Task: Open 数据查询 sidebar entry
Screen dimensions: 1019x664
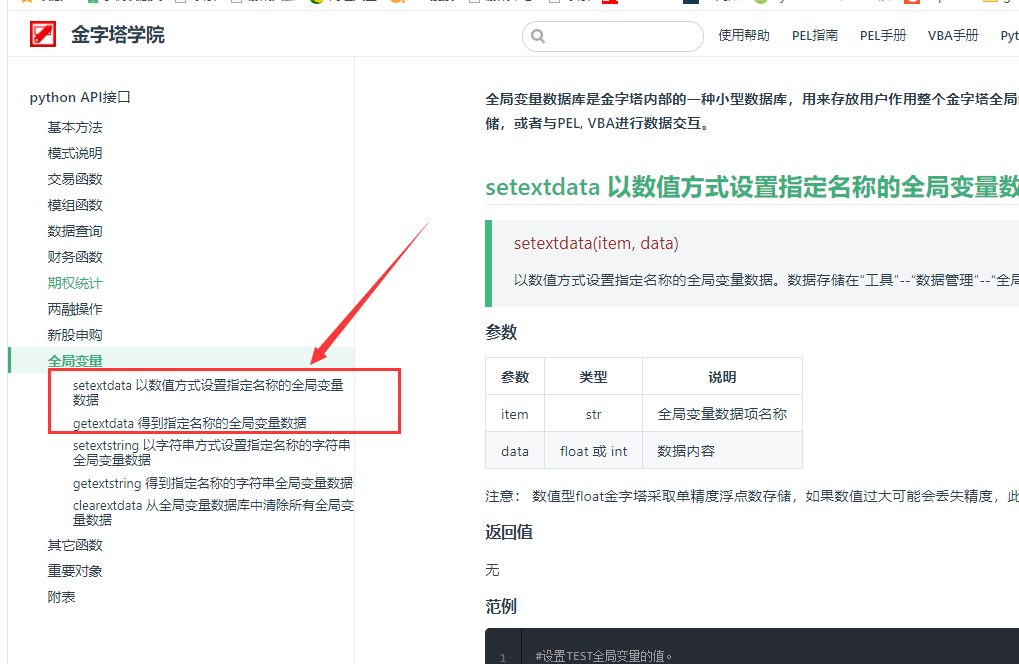Action: [75, 231]
